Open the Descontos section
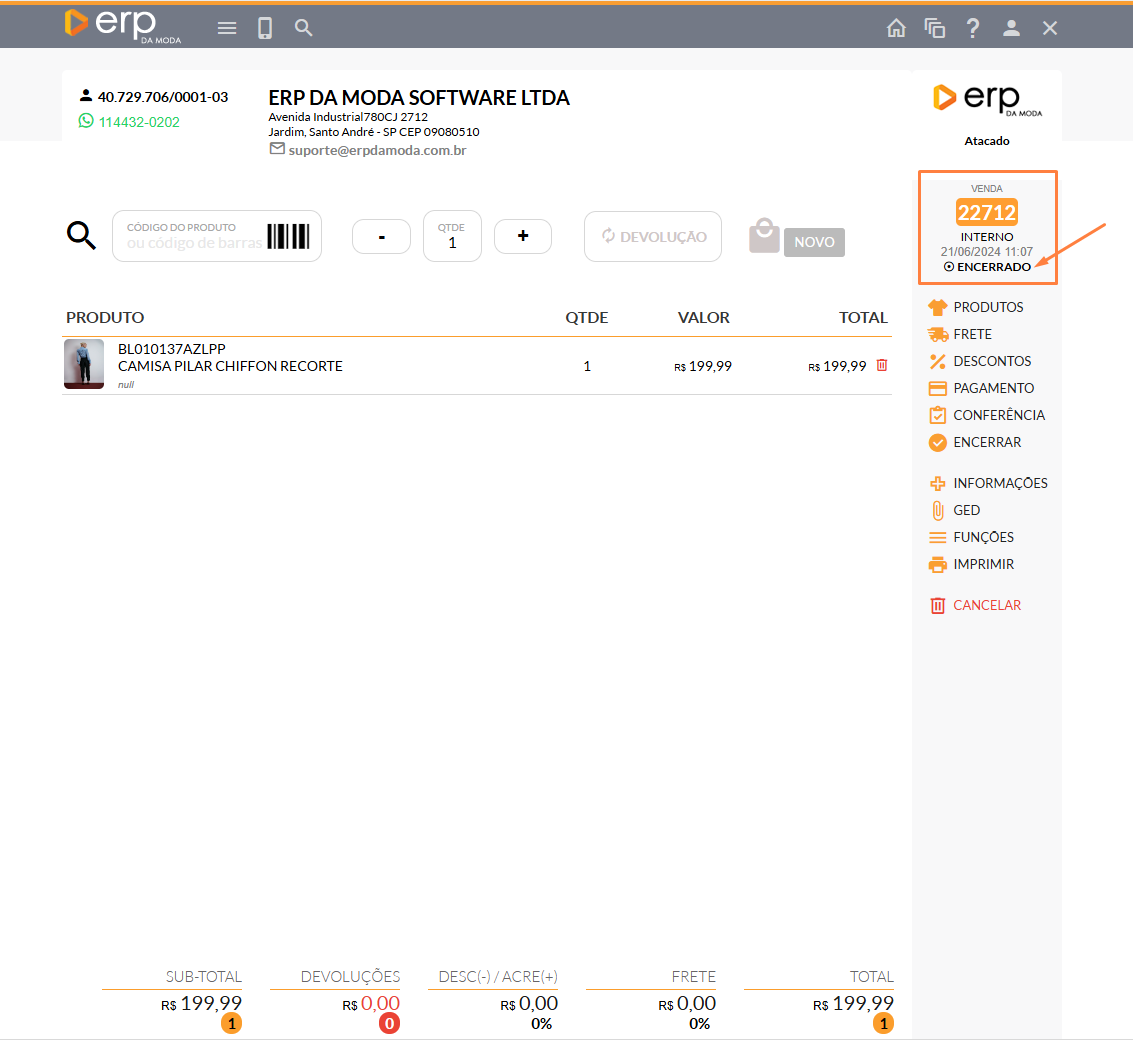The image size is (1133, 1040). 991,361
